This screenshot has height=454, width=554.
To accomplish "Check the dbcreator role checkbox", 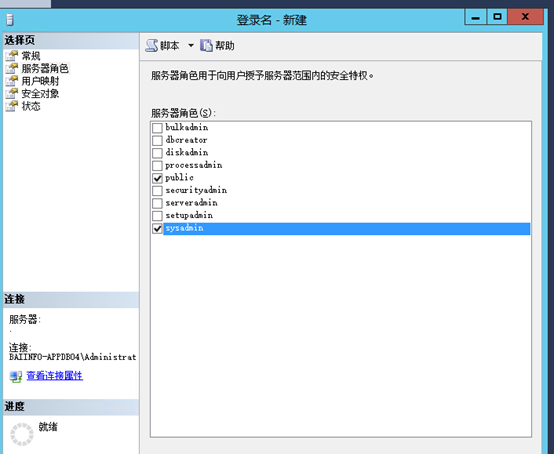I will tap(157, 140).
